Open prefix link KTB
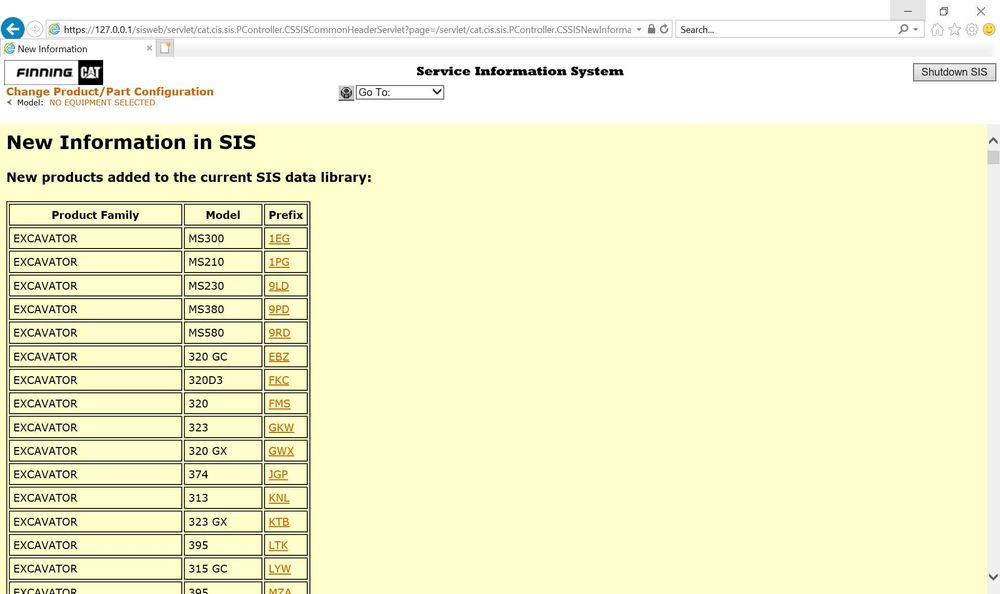The height and width of the screenshot is (594, 1000). click(x=279, y=522)
